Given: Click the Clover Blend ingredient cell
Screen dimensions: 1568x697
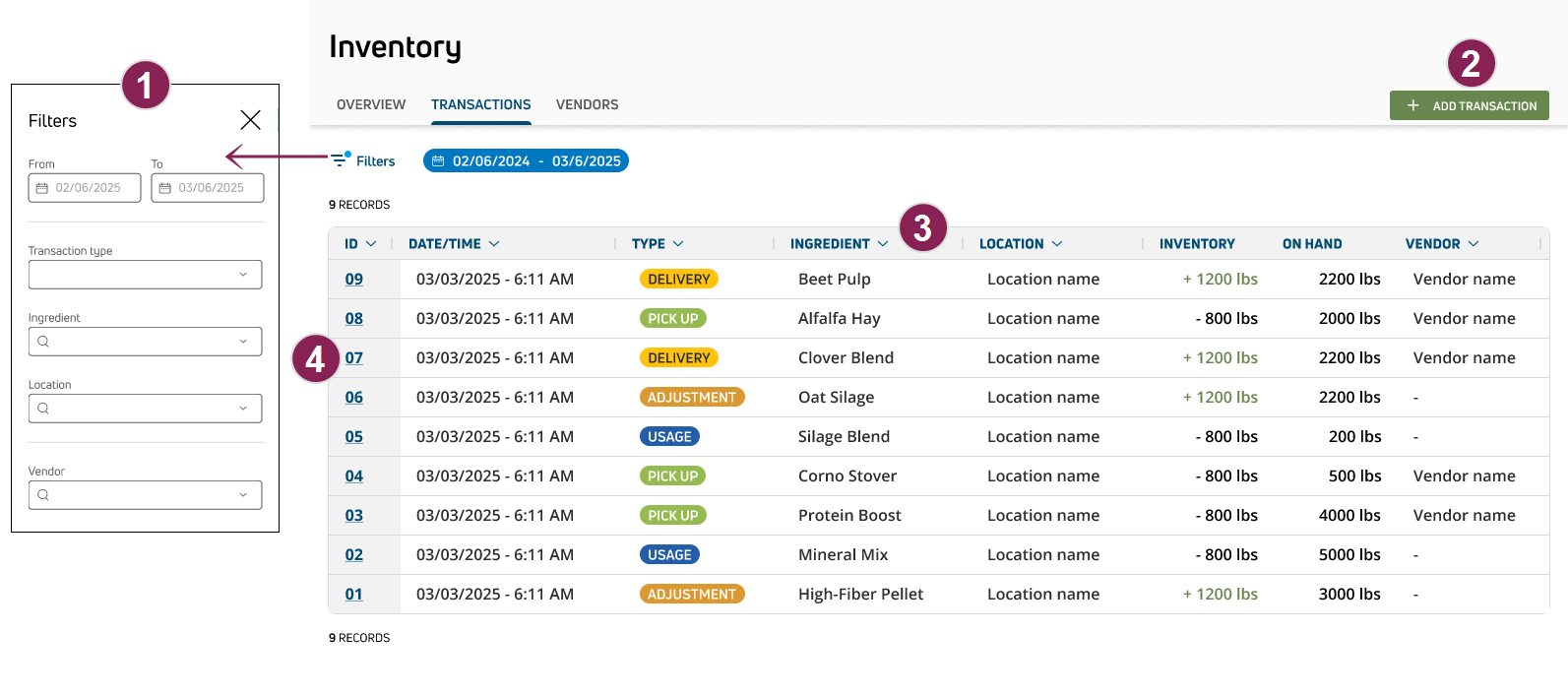Looking at the screenshot, I should click(847, 358).
